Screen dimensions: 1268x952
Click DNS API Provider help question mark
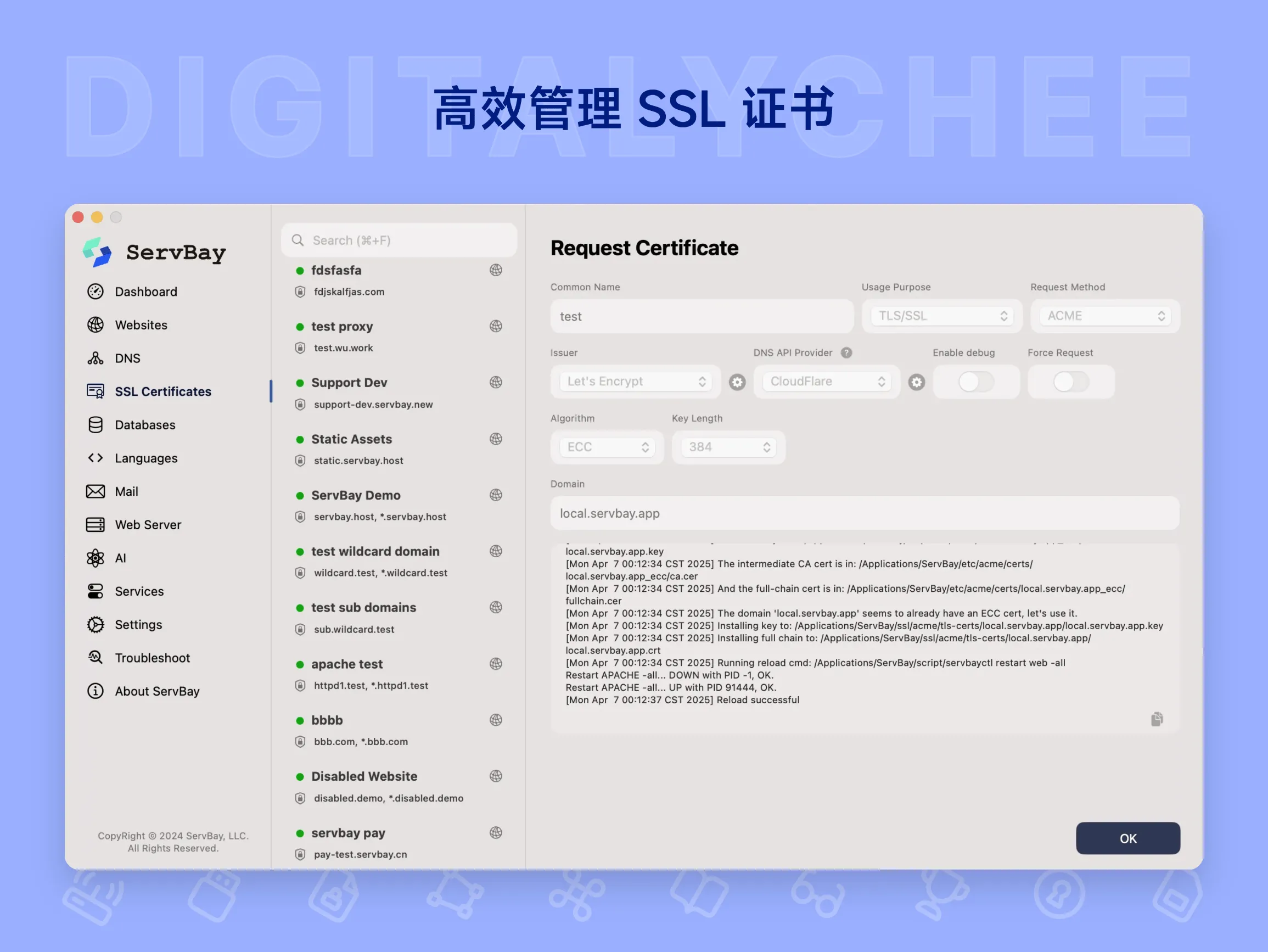(x=846, y=352)
